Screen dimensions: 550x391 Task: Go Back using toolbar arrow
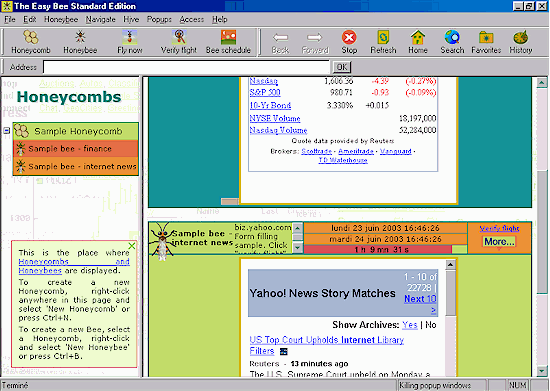click(x=280, y=42)
